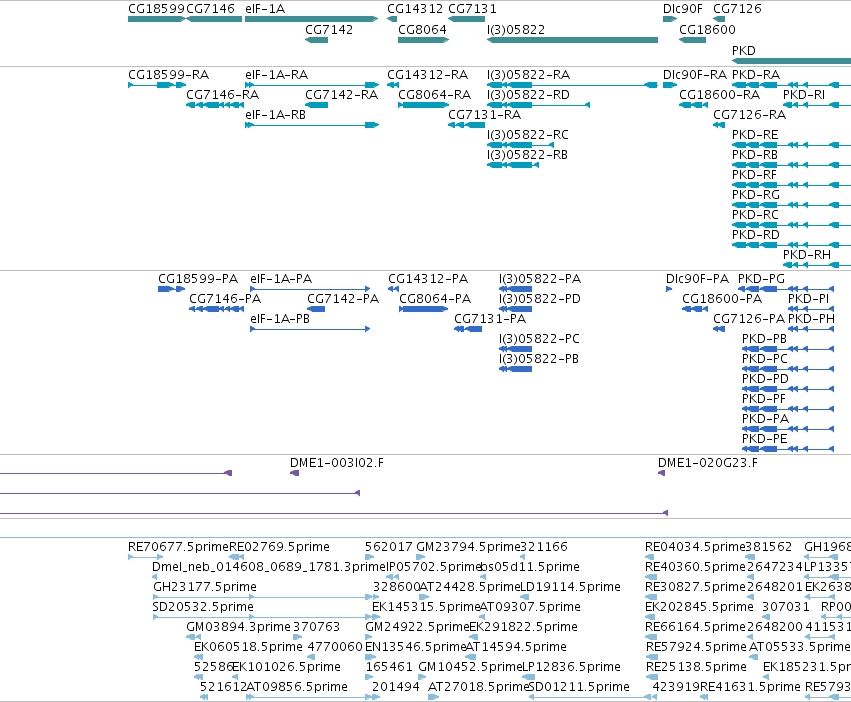
Task: Click transcript eIF-1A-RA
Action: tap(276, 74)
